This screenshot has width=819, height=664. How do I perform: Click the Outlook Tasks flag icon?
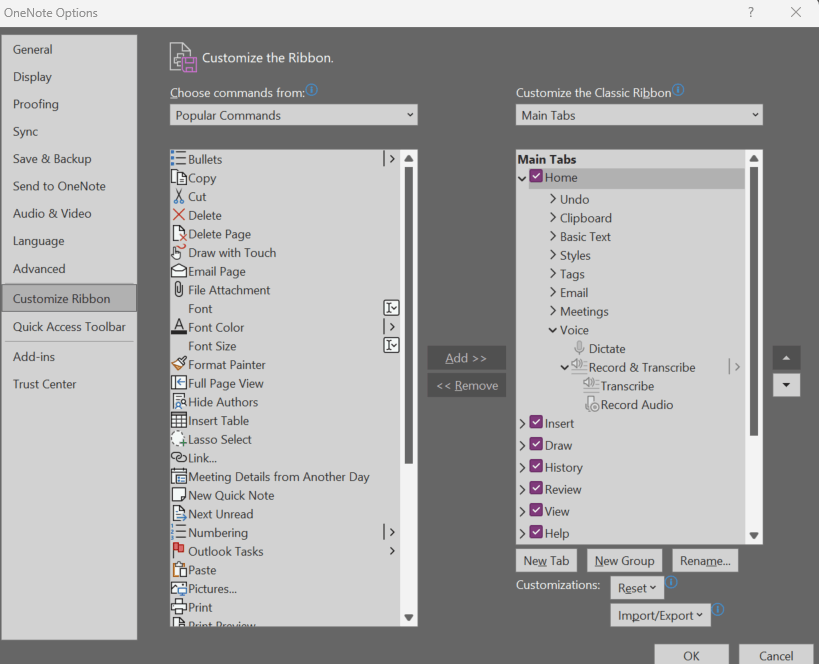tap(179, 550)
